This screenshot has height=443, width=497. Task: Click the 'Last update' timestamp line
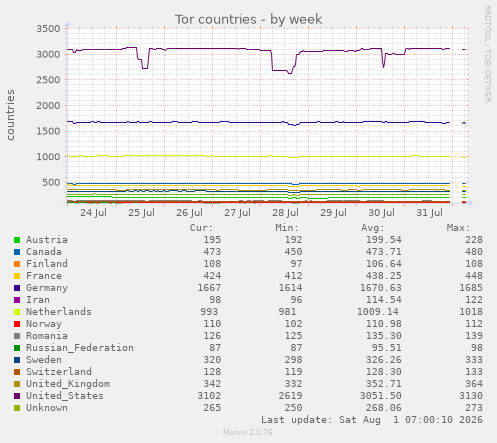pos(372,420)
